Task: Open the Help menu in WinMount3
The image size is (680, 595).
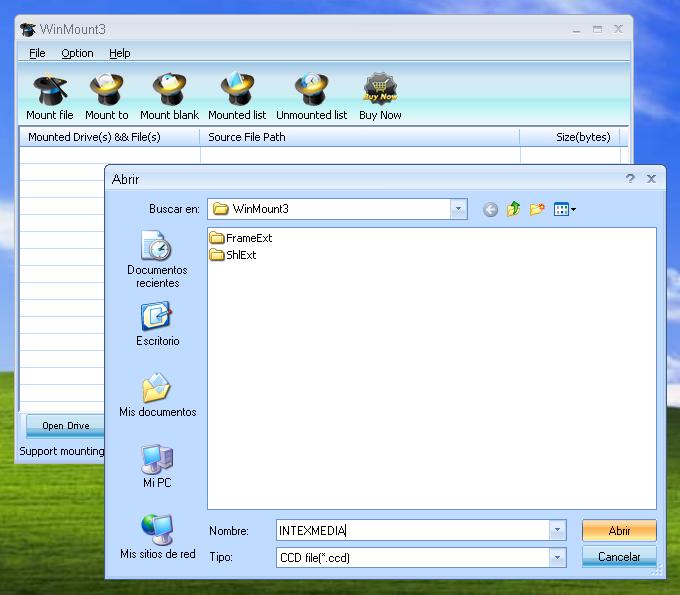Action: pyautogui.click(x=119, y=53)
